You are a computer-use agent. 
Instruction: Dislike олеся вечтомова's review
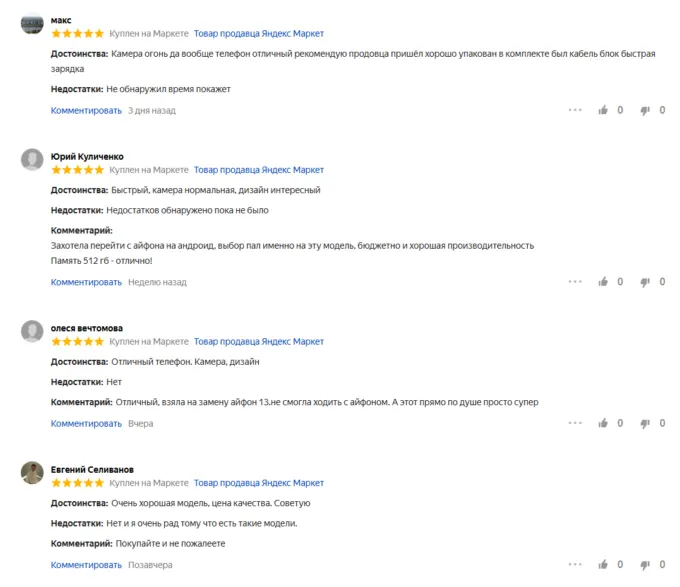click(x=645, y=424)
